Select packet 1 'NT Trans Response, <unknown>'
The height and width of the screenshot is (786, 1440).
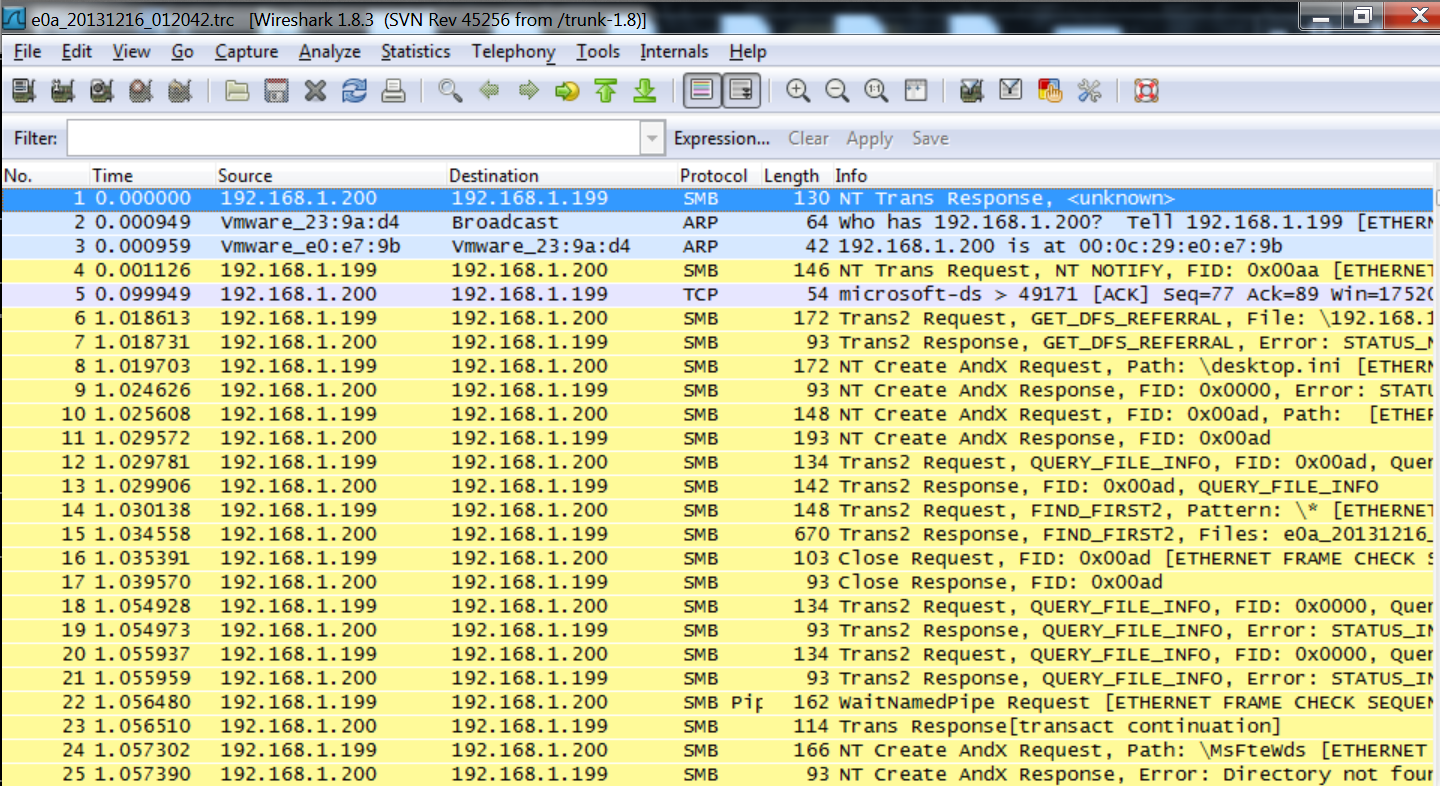pos(720,198)
